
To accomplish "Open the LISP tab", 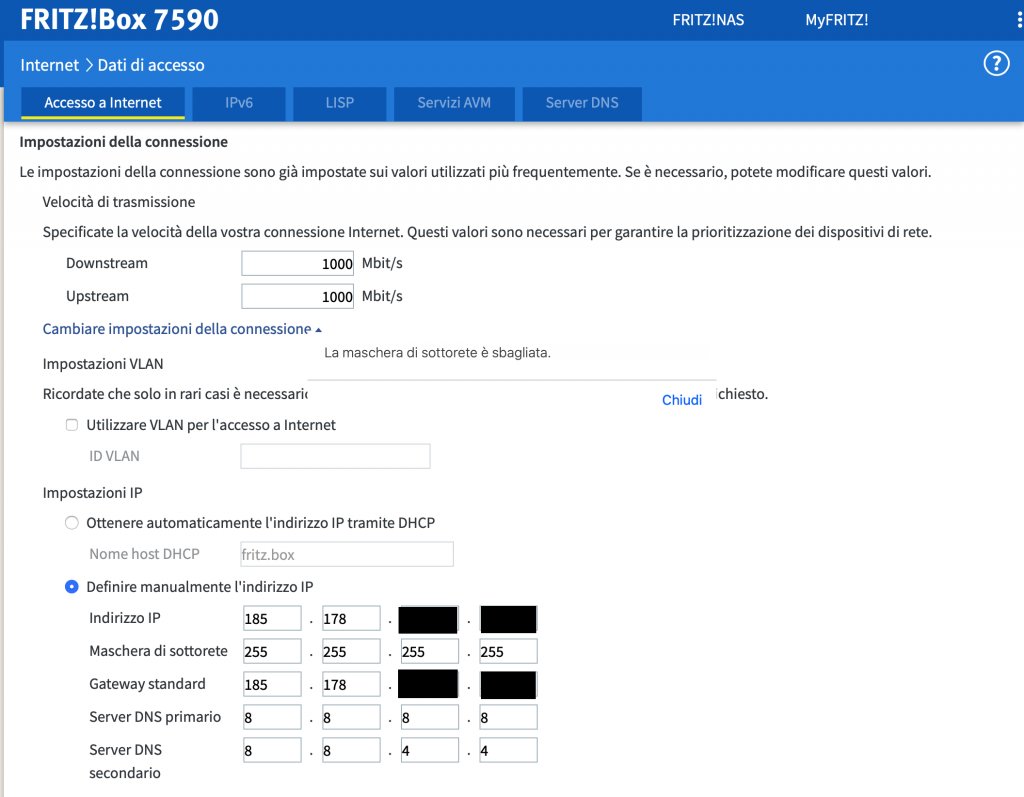I will (340, 103).
